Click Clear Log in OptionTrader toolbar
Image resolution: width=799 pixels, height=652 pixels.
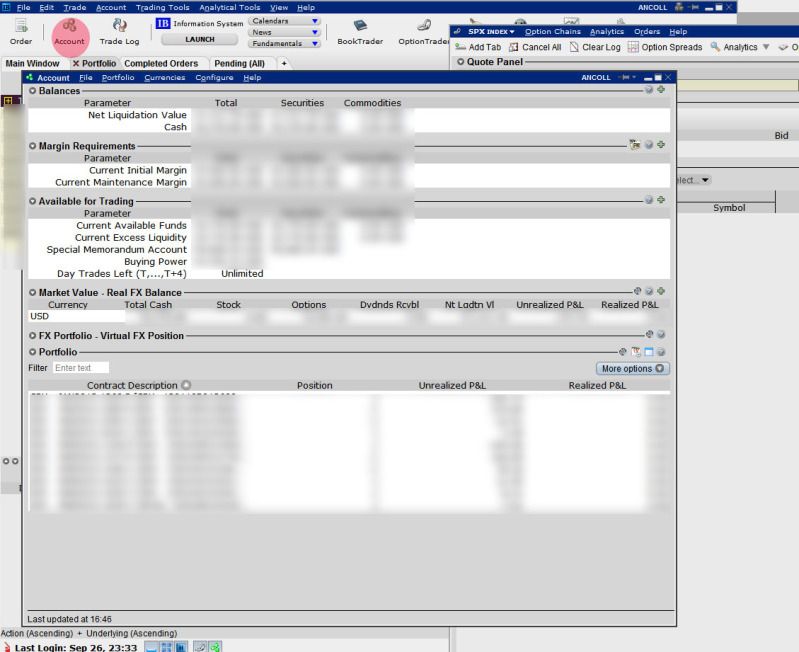(x=595, y=47)
